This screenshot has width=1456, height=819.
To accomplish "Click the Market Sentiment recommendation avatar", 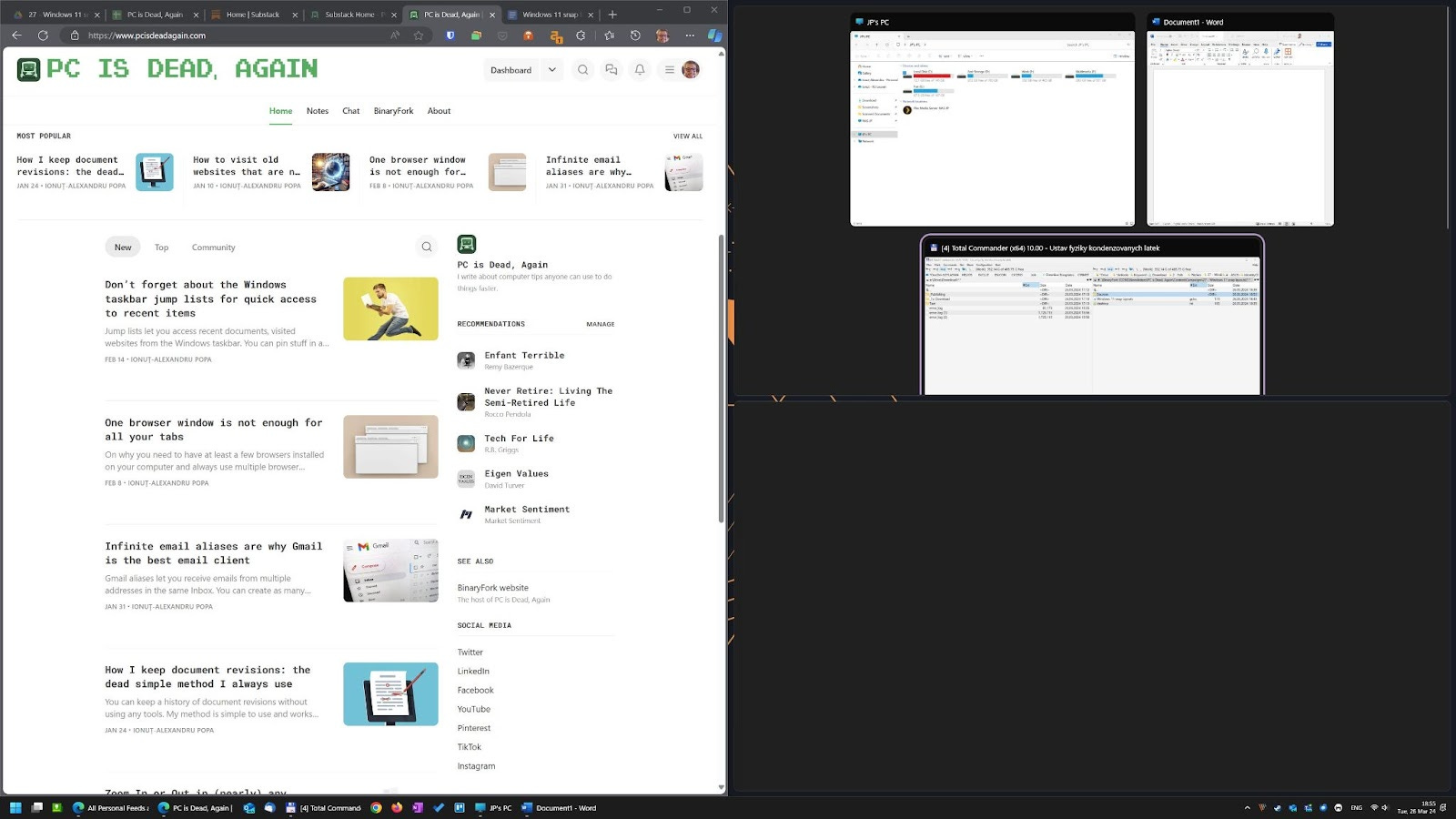I will point(466,514).
